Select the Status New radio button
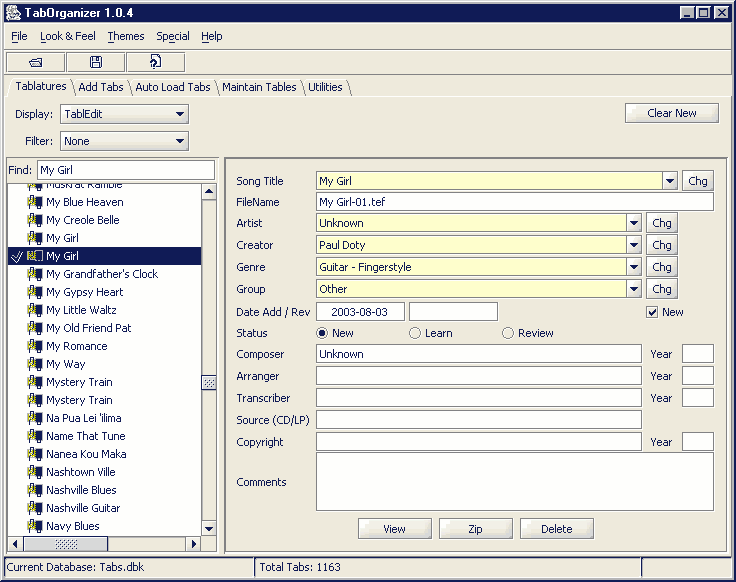Viewport: 736px width, 582px height. click(322, 333)
